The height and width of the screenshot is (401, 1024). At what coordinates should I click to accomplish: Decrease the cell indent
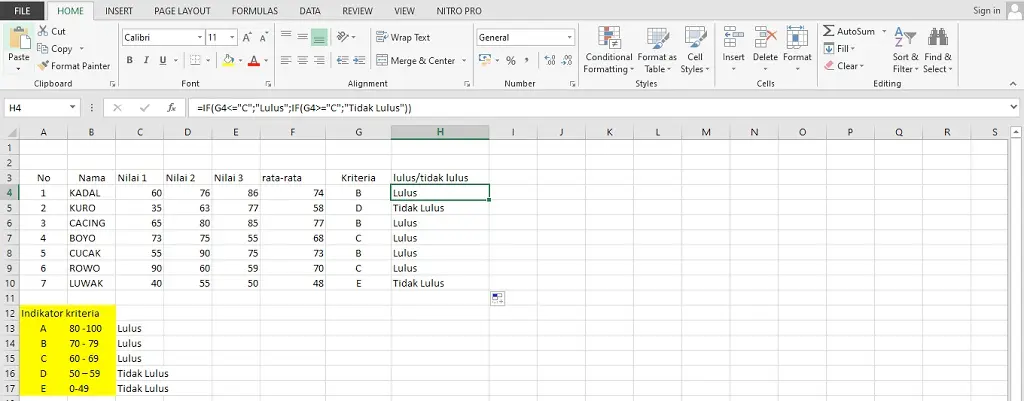tap(343, 60)
